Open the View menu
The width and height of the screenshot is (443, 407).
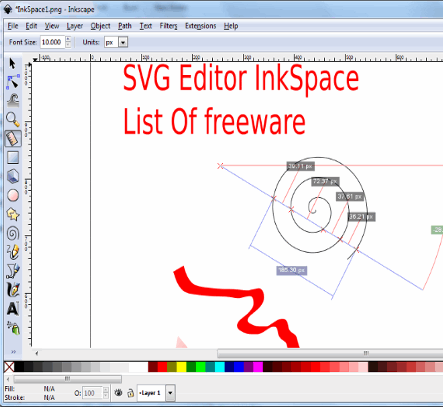(52, 26)
